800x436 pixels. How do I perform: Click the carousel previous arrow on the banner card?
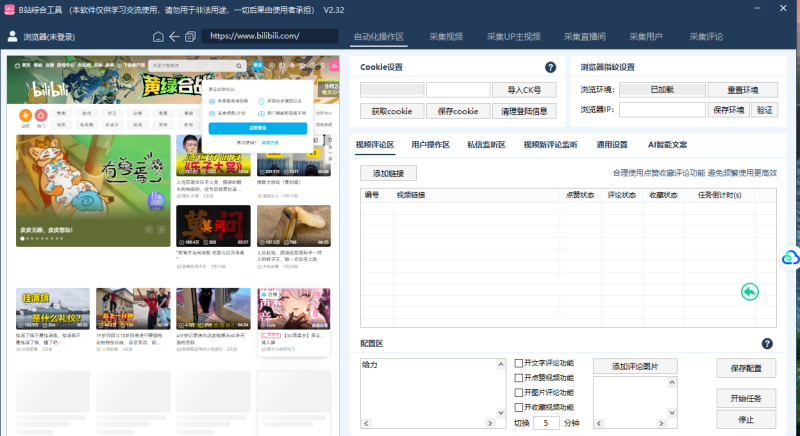[x=149, y=229]
